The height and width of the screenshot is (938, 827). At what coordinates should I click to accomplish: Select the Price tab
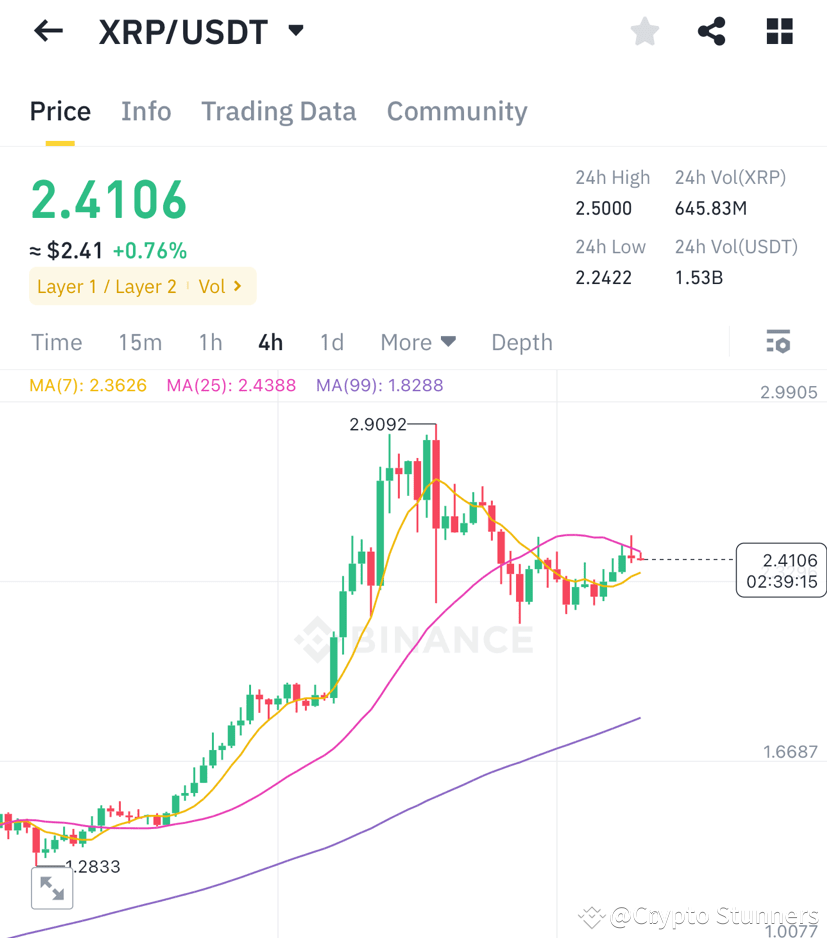point(60,111)
